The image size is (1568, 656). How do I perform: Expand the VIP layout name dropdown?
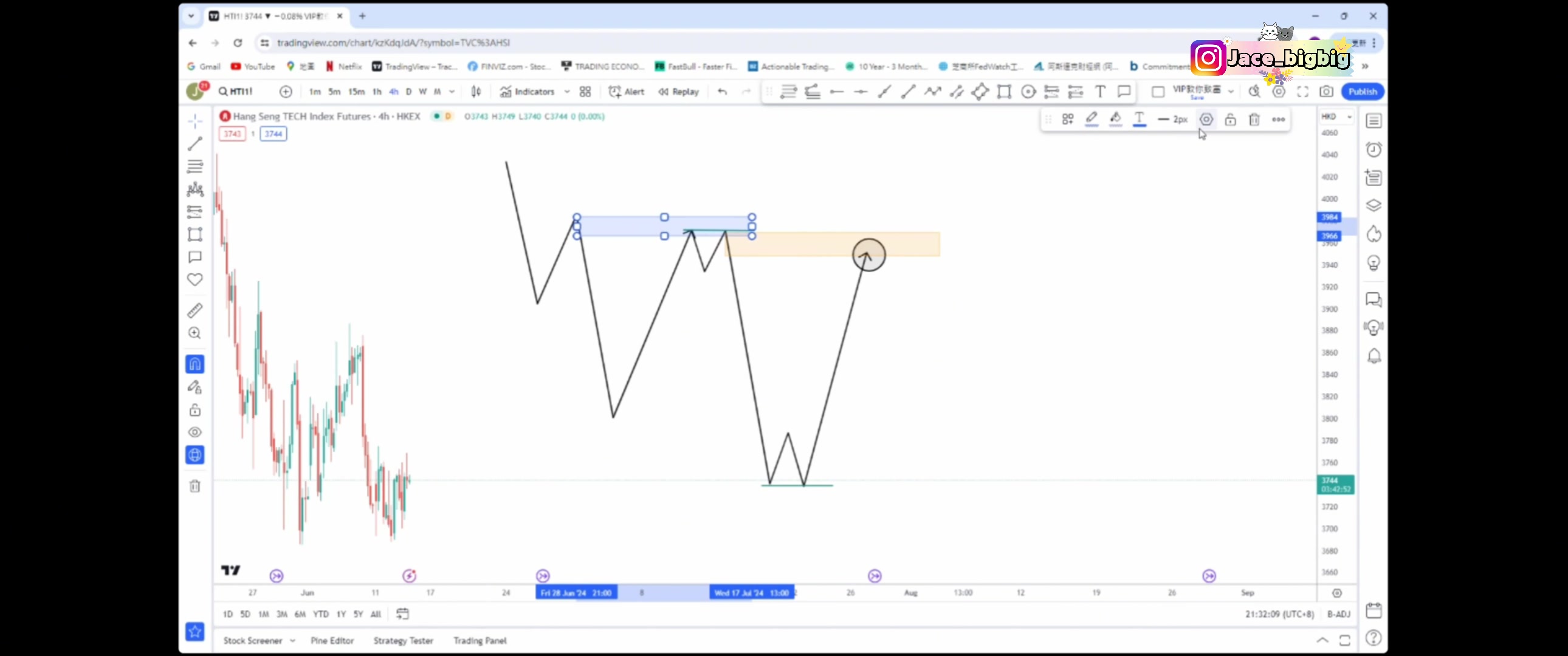(1231, 91)
